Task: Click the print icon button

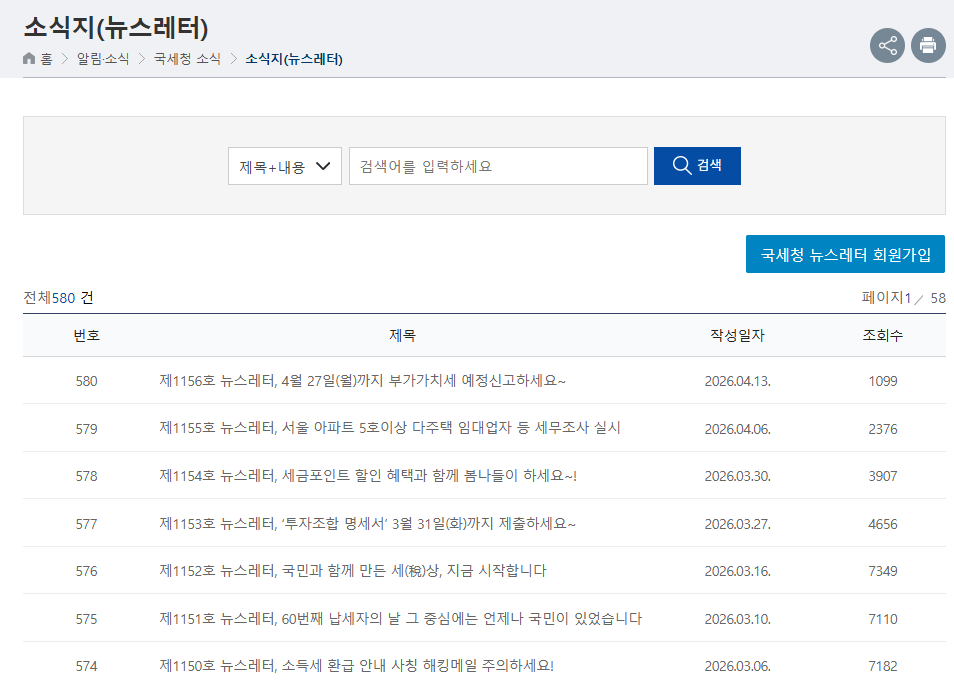Action: pos(928,46)
